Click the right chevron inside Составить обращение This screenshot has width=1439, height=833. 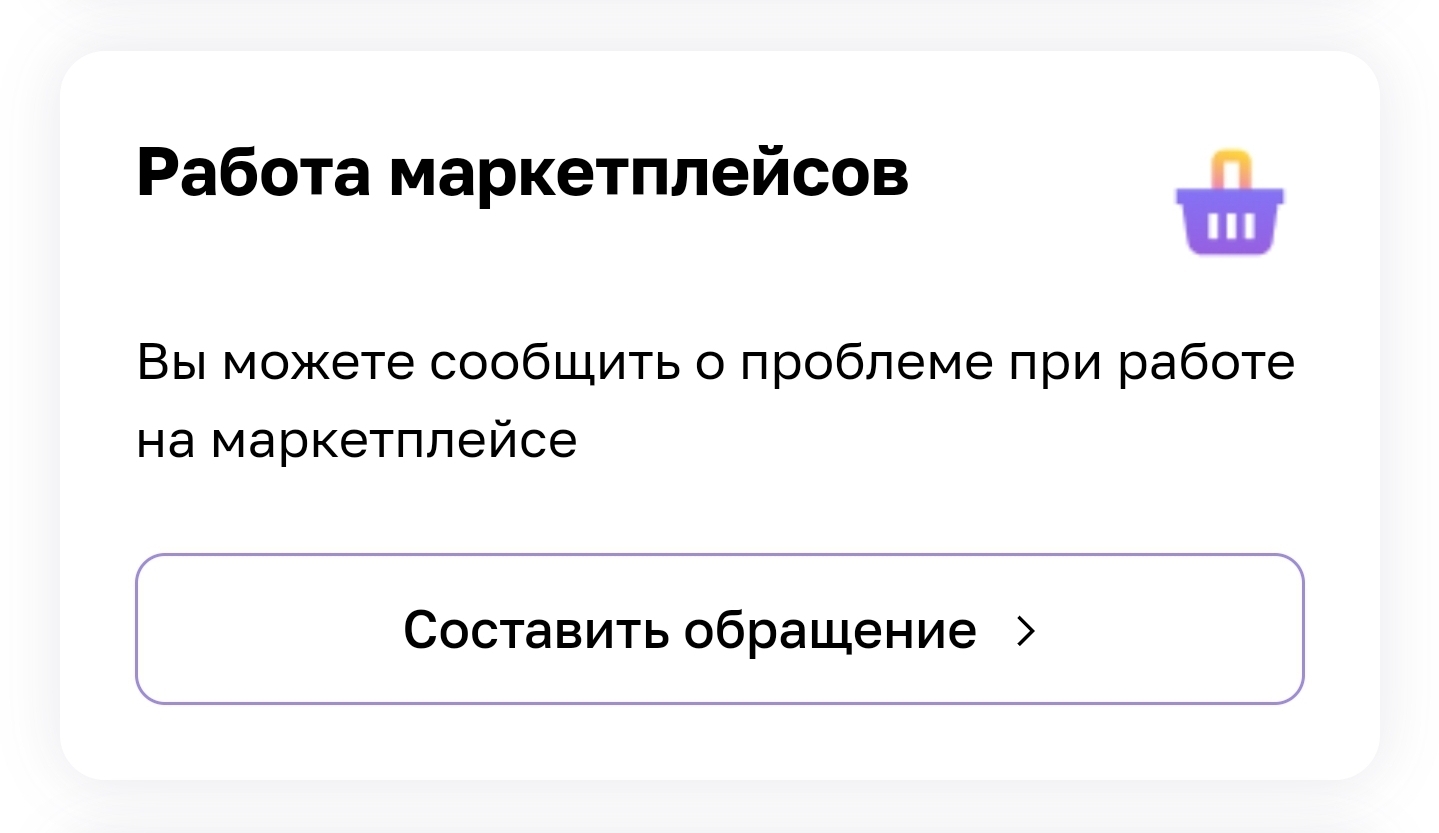click(x=1025, y=630)
